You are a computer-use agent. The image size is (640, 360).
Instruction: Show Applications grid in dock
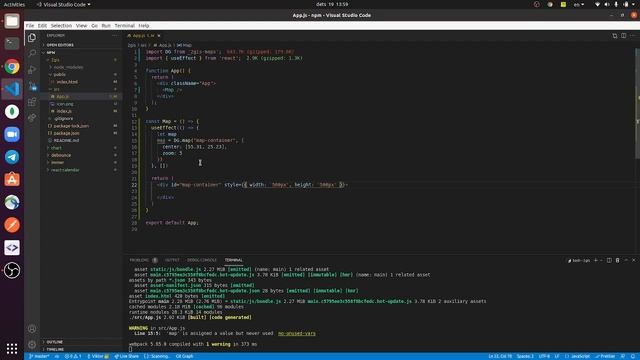12,348
